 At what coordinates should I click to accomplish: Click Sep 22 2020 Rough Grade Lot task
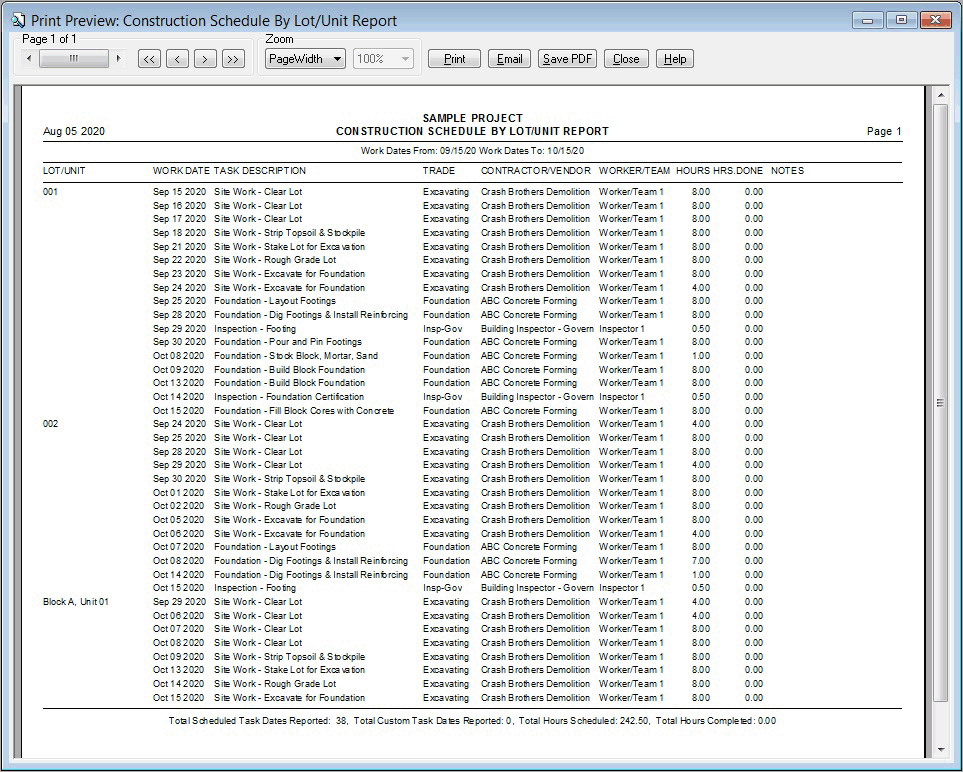pos(458,260)
